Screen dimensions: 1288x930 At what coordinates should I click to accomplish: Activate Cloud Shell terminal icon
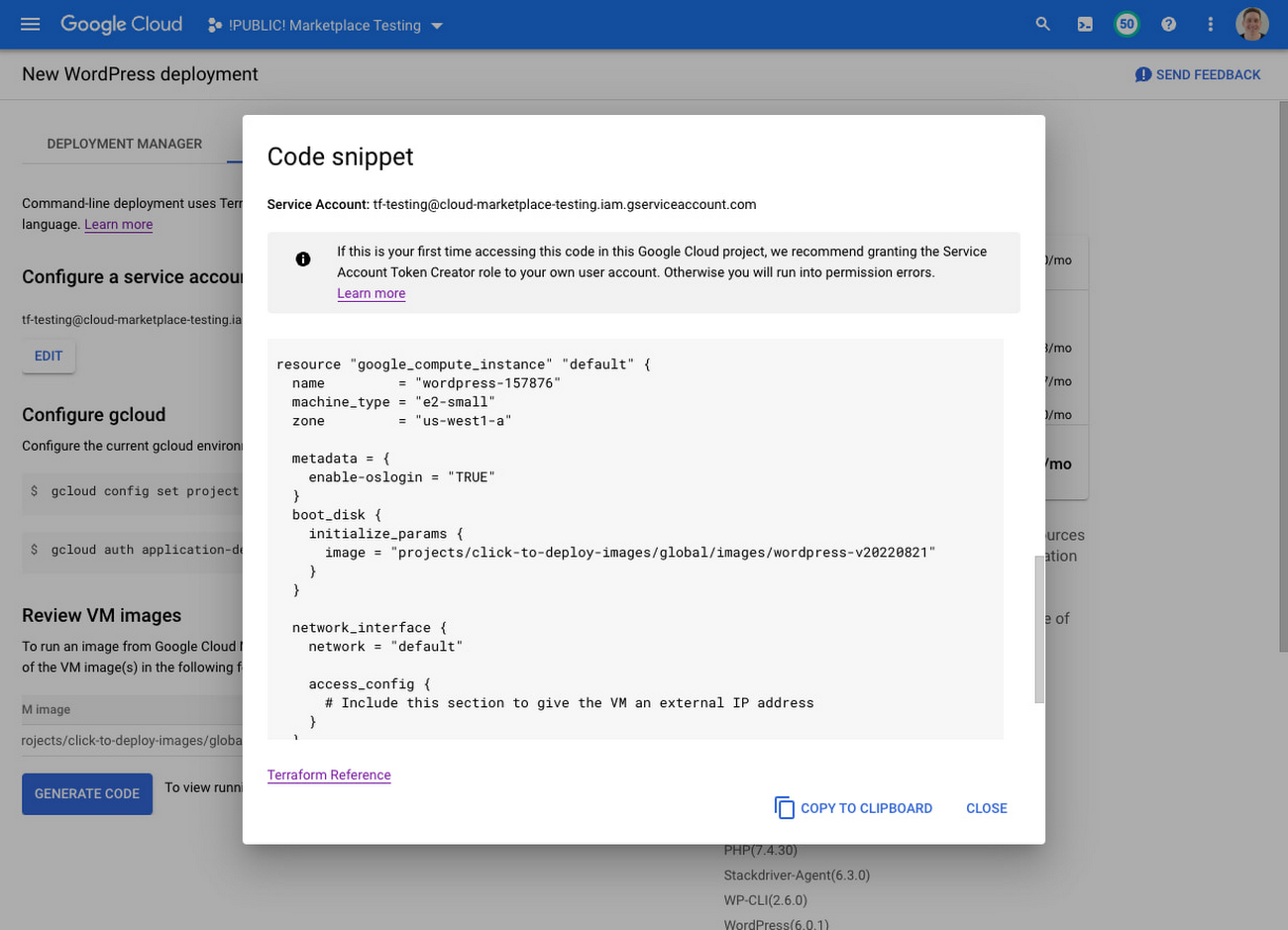[1085, 24]
